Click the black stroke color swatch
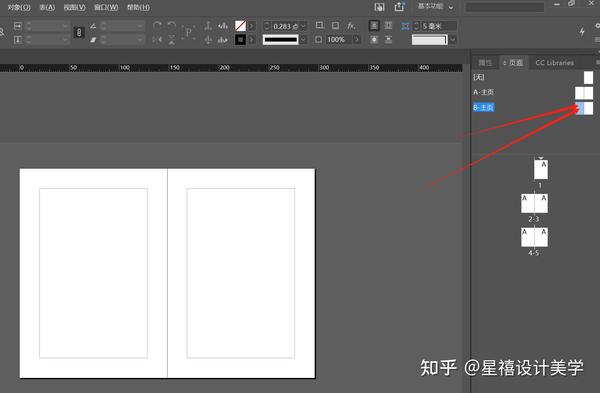This screenshot has width=600, height=393. pyautogui.click(x=240, y=39)
